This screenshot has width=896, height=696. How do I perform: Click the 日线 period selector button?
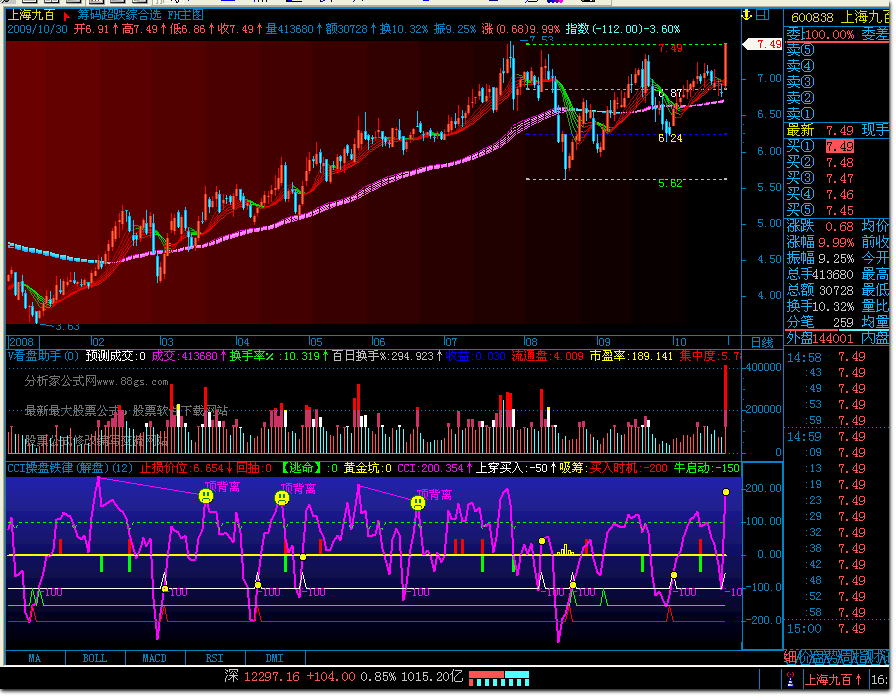[761, 341]
